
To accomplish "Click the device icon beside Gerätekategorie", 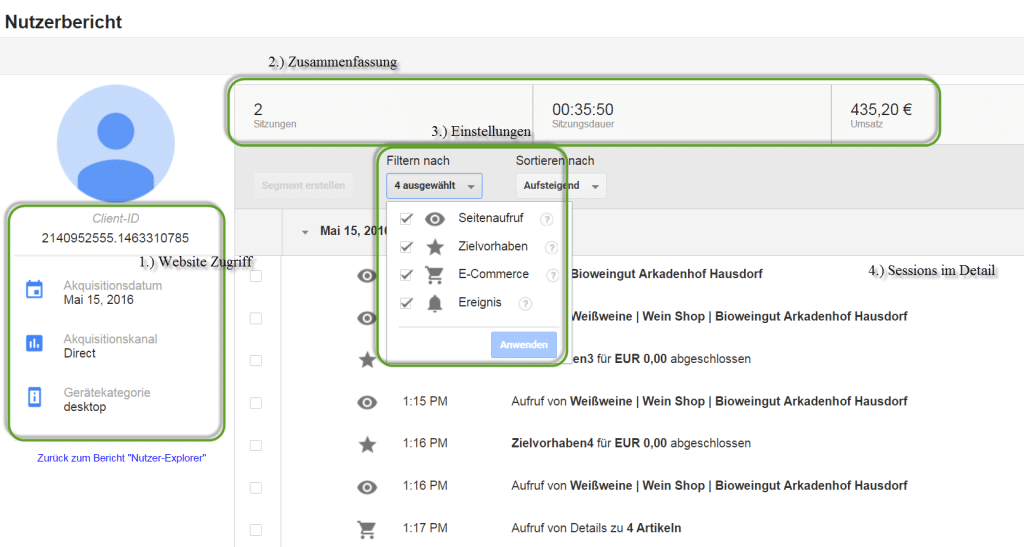I will pos(34,397).
